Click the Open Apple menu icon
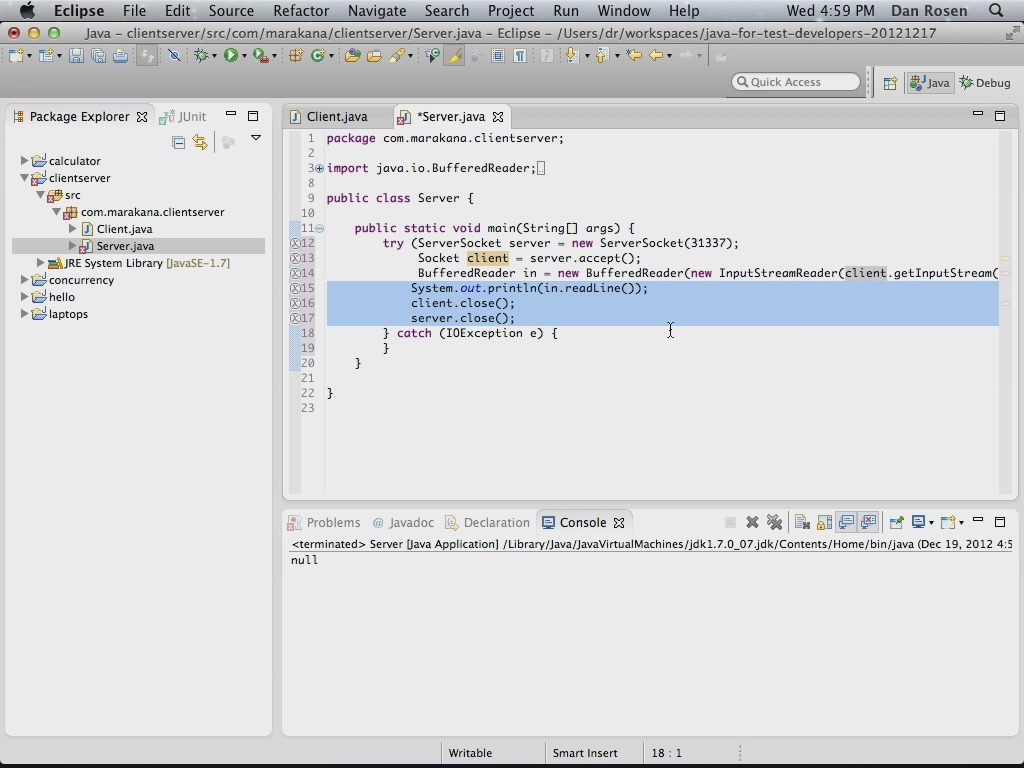The image size is (1024, 768). tap(27, 10)
